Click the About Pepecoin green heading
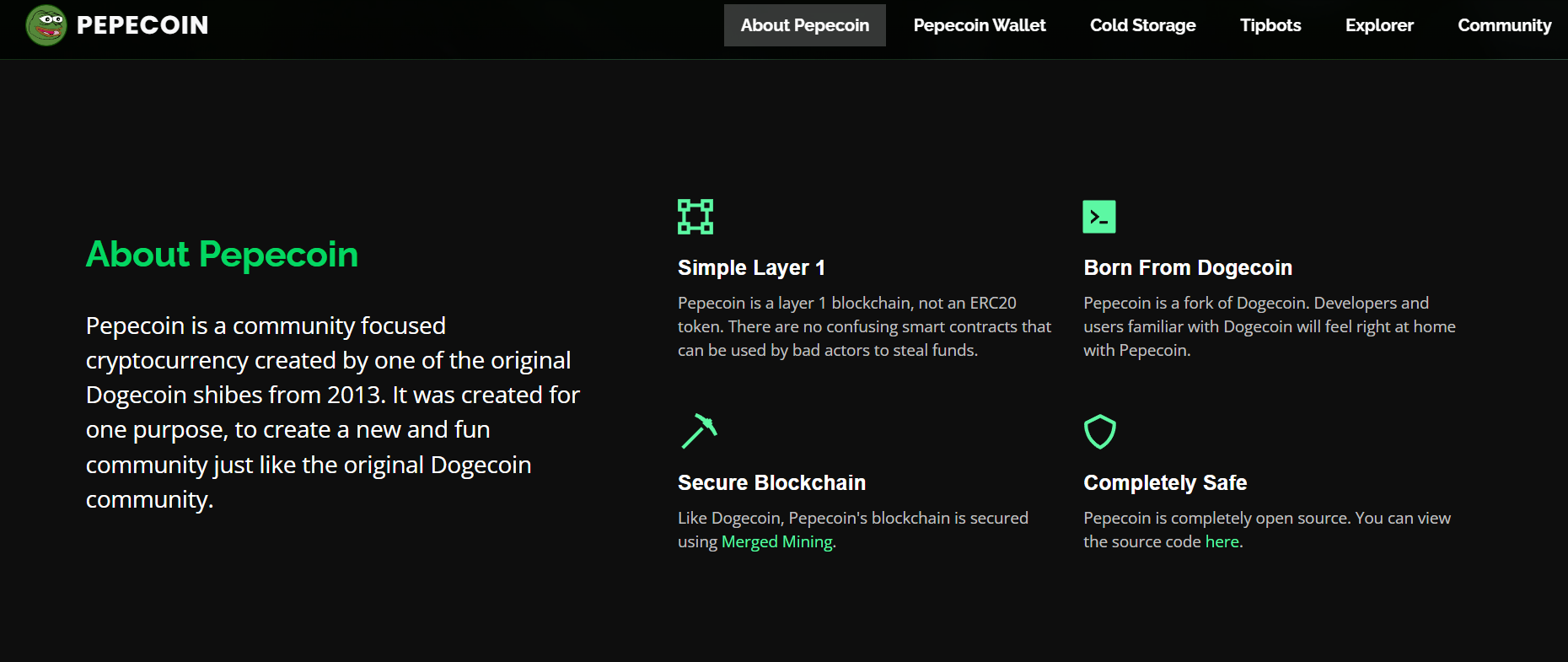Screen dimensions: 1568x662 click(x=222, y=255)
